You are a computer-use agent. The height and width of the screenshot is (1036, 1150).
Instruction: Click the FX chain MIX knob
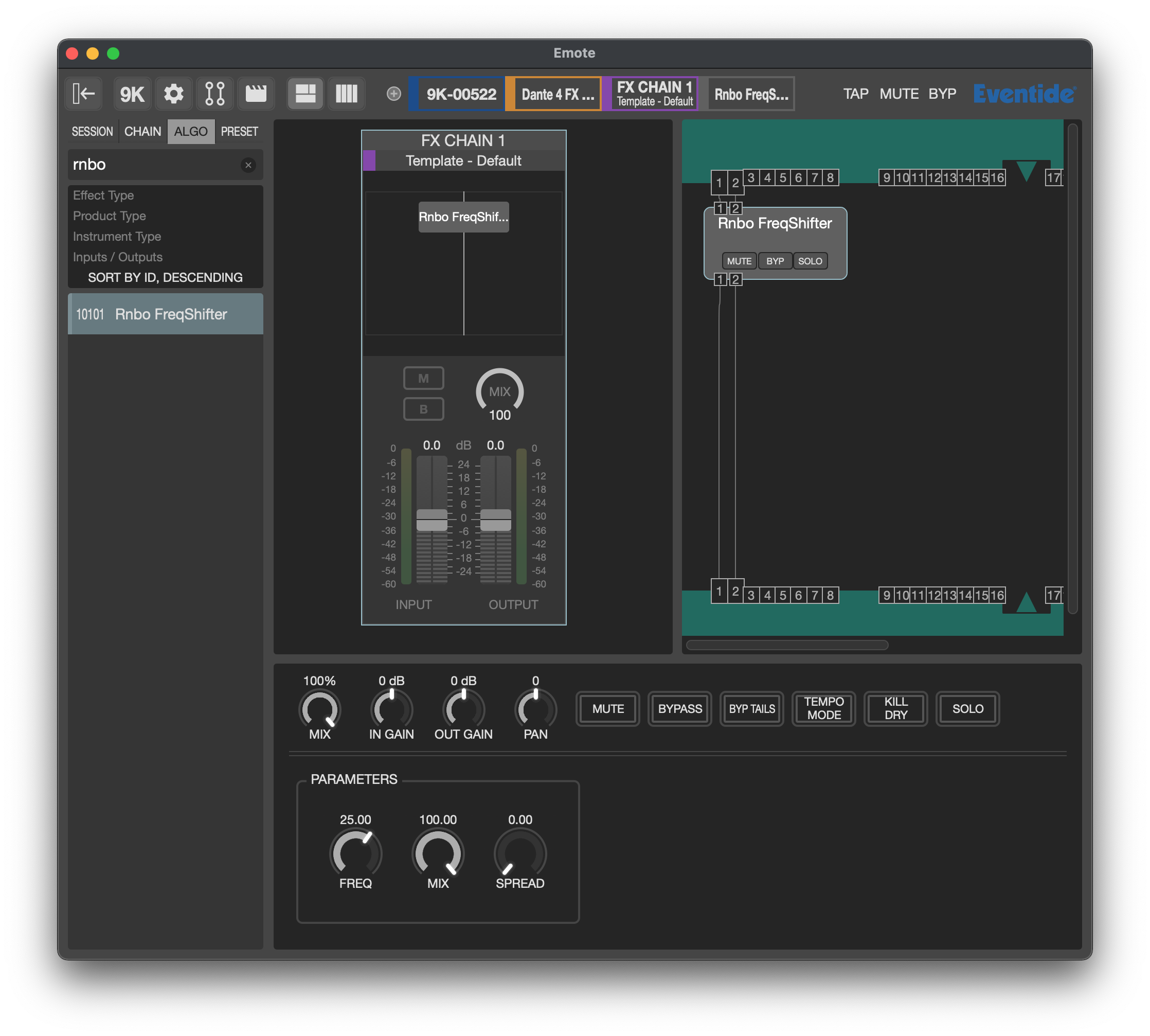point(499,391)
